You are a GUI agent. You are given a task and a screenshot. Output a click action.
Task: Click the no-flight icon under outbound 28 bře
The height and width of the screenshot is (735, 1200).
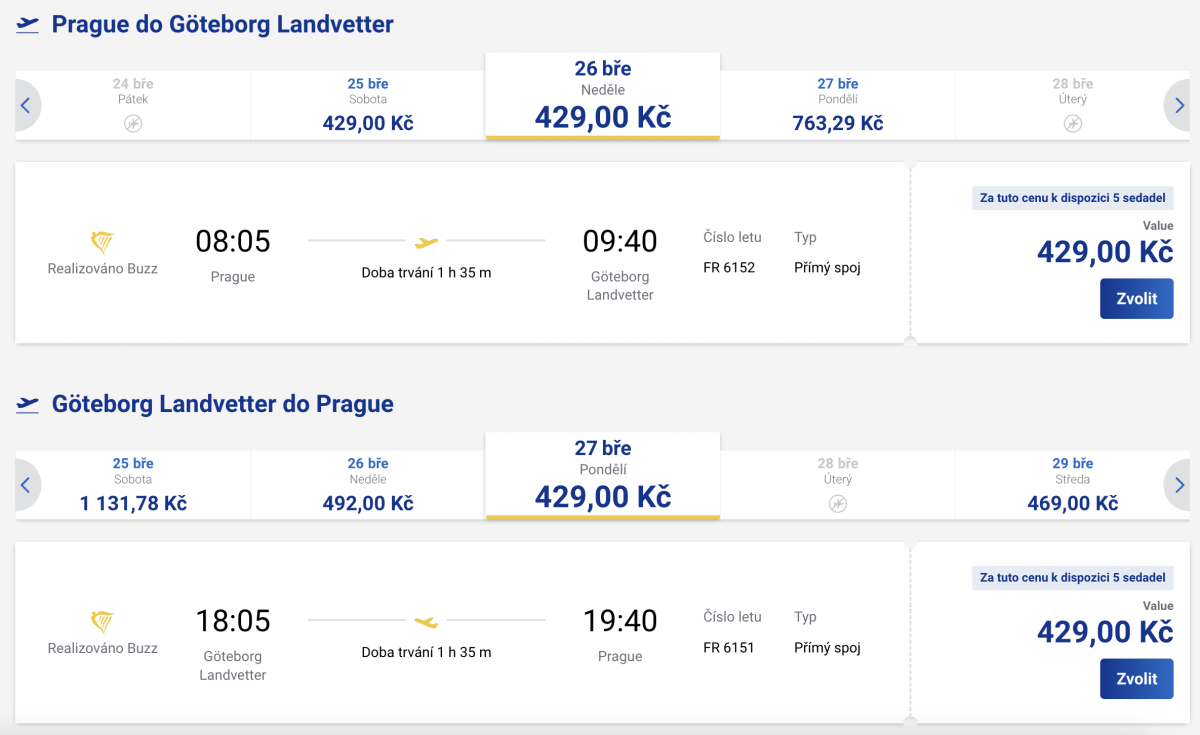[x=1072, y=123]
